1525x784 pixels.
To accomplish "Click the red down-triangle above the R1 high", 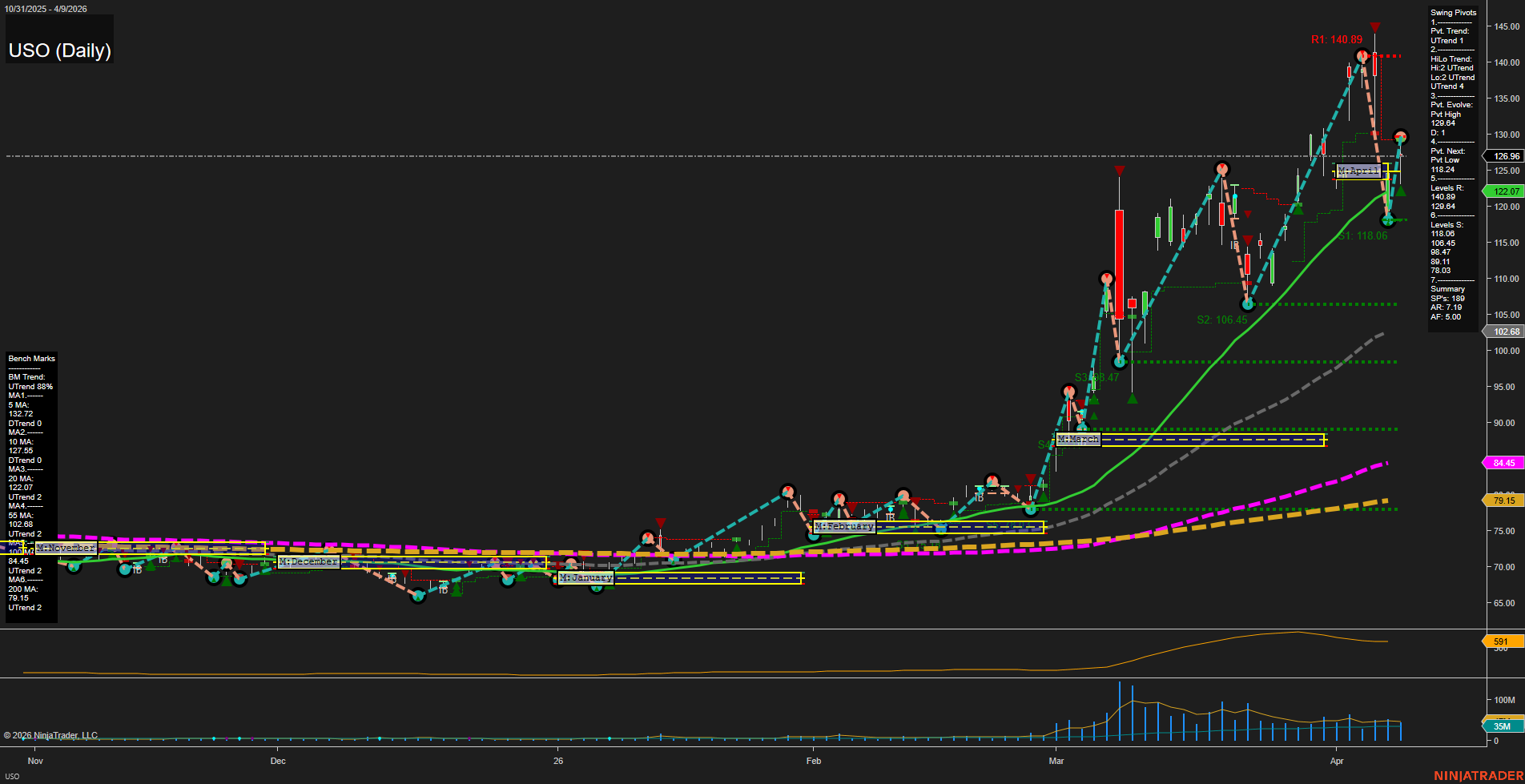I will (1374, 28).
